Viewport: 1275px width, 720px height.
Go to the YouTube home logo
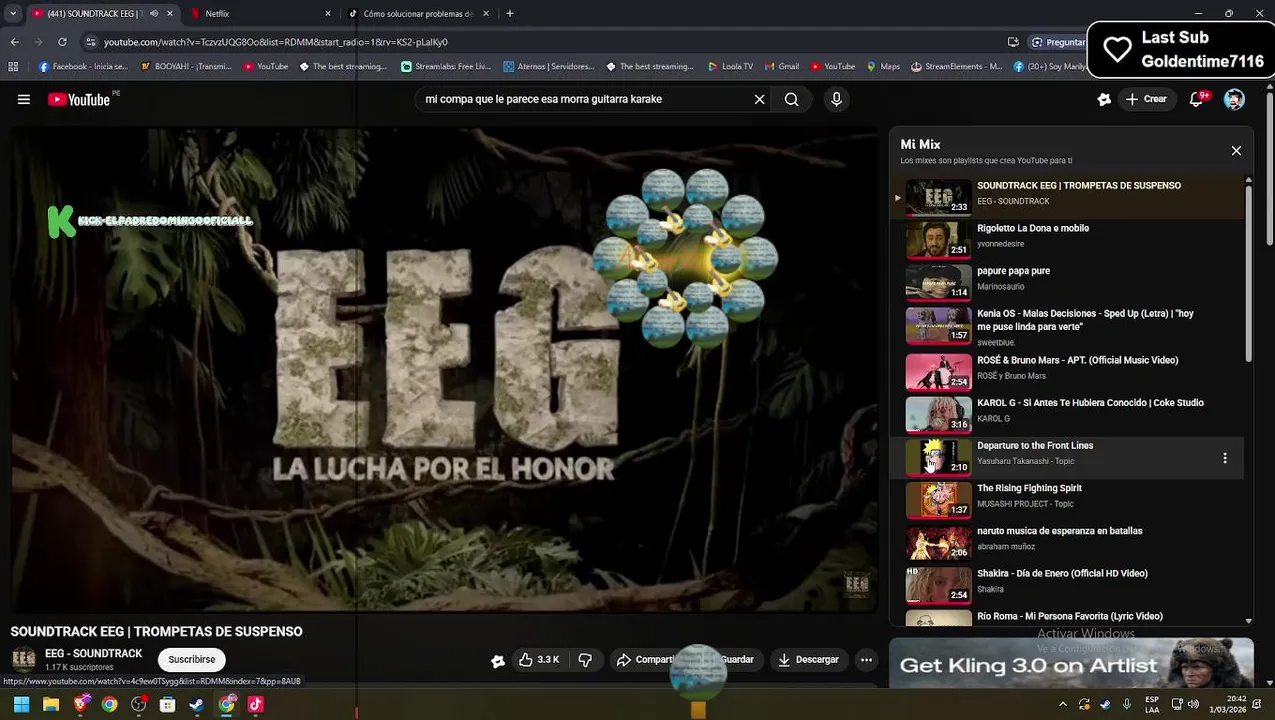(x=79, y=99)
